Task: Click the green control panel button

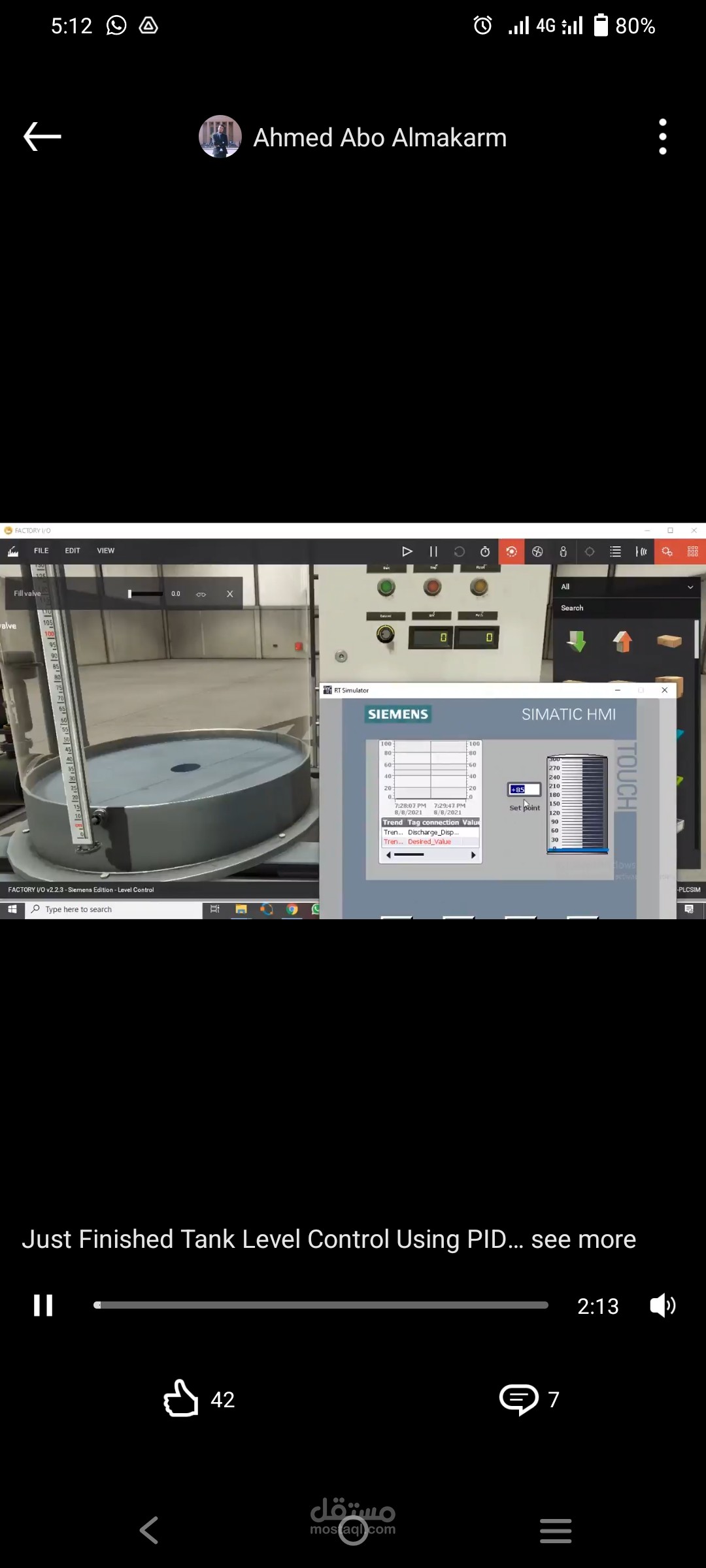Action: click(x=386, y=587)
